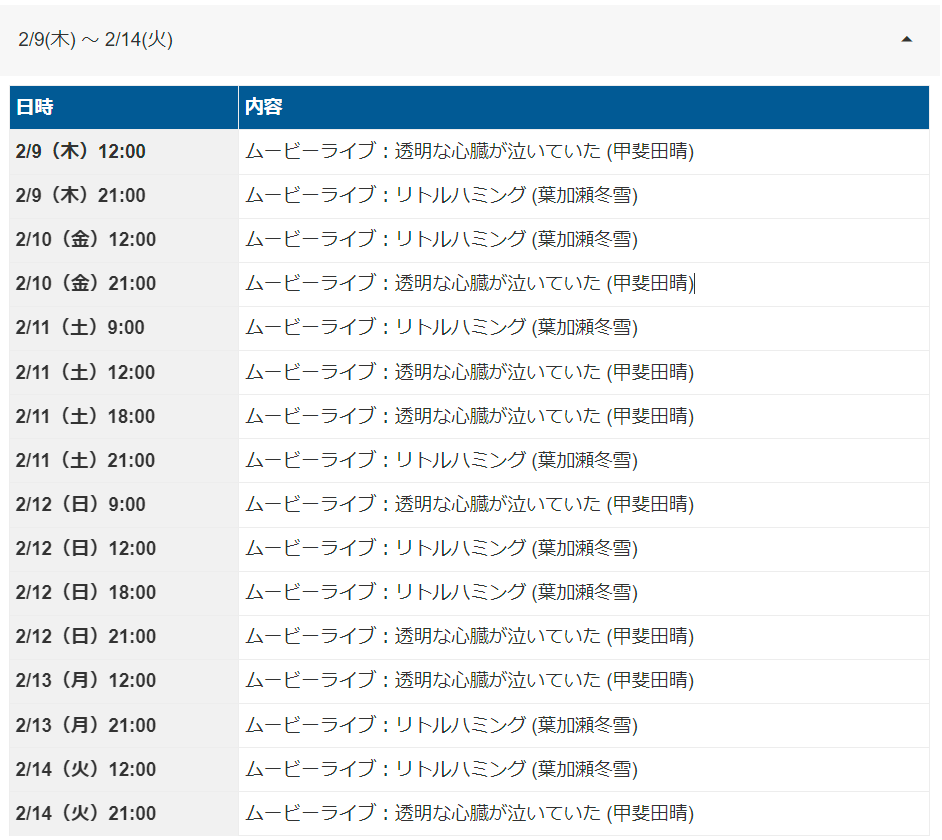
Task: Collapse the 2/9(木) ～ 2/14(火) accordion arrow
Action: click(907, 40)
